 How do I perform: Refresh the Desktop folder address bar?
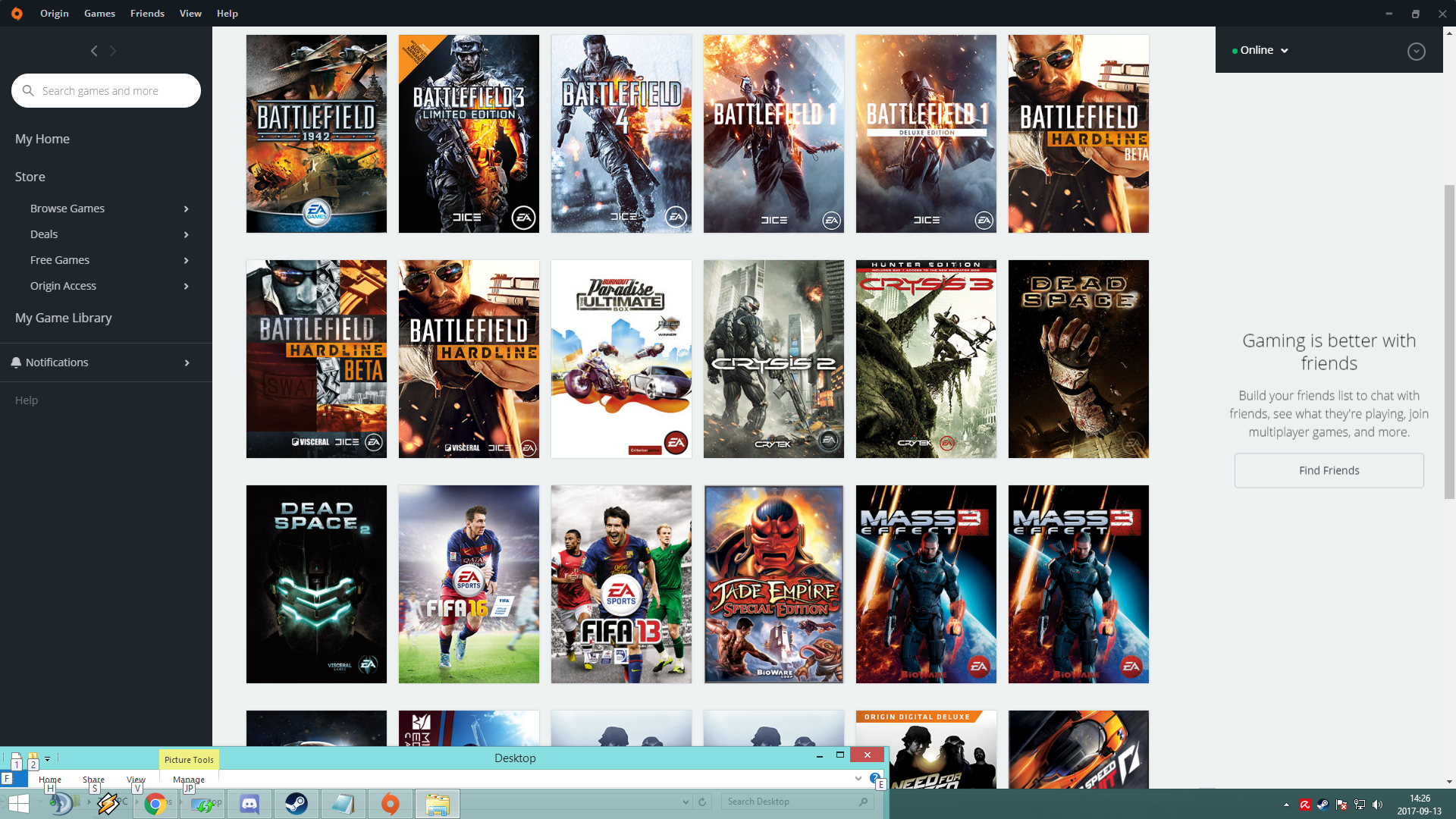point(702,802)
